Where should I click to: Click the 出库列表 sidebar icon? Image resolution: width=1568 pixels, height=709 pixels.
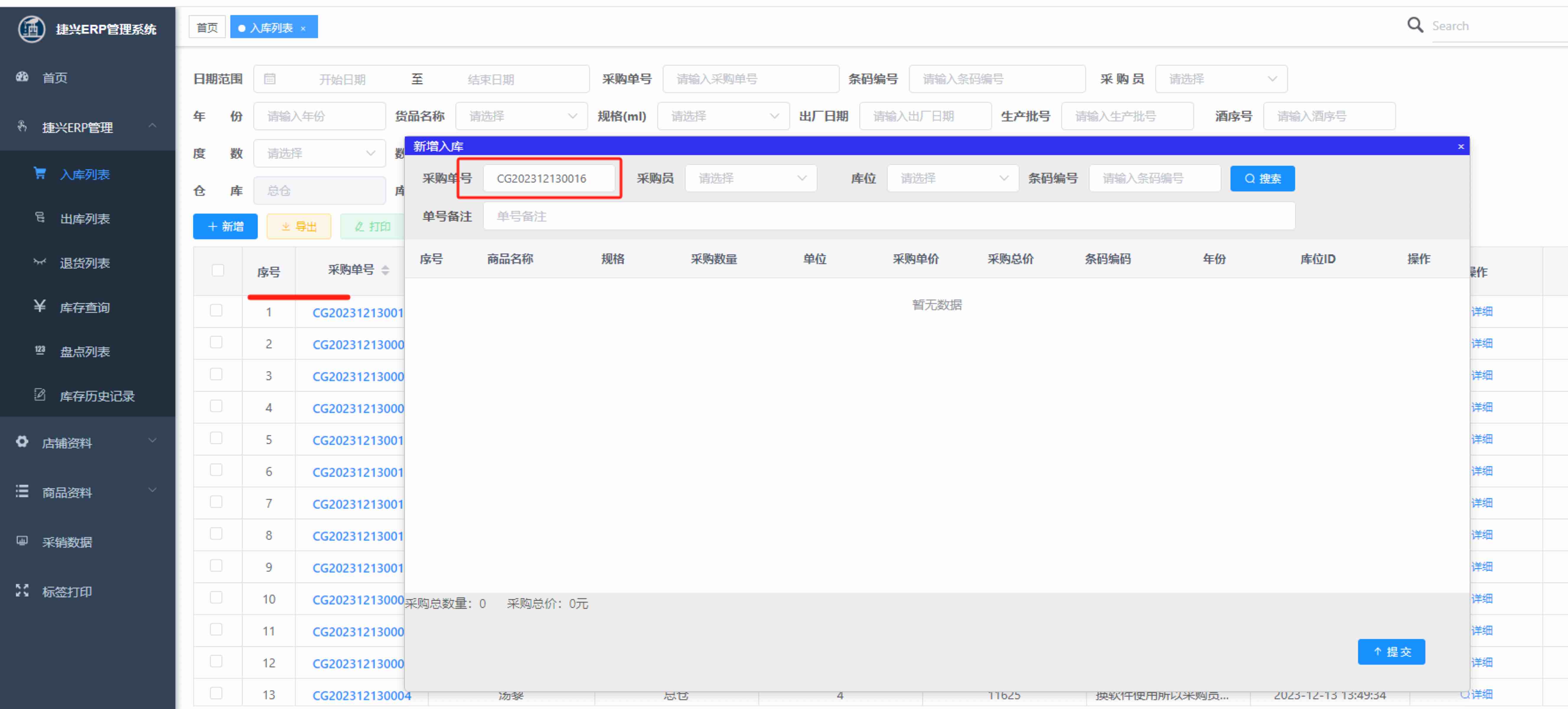[x=40, y=217]
